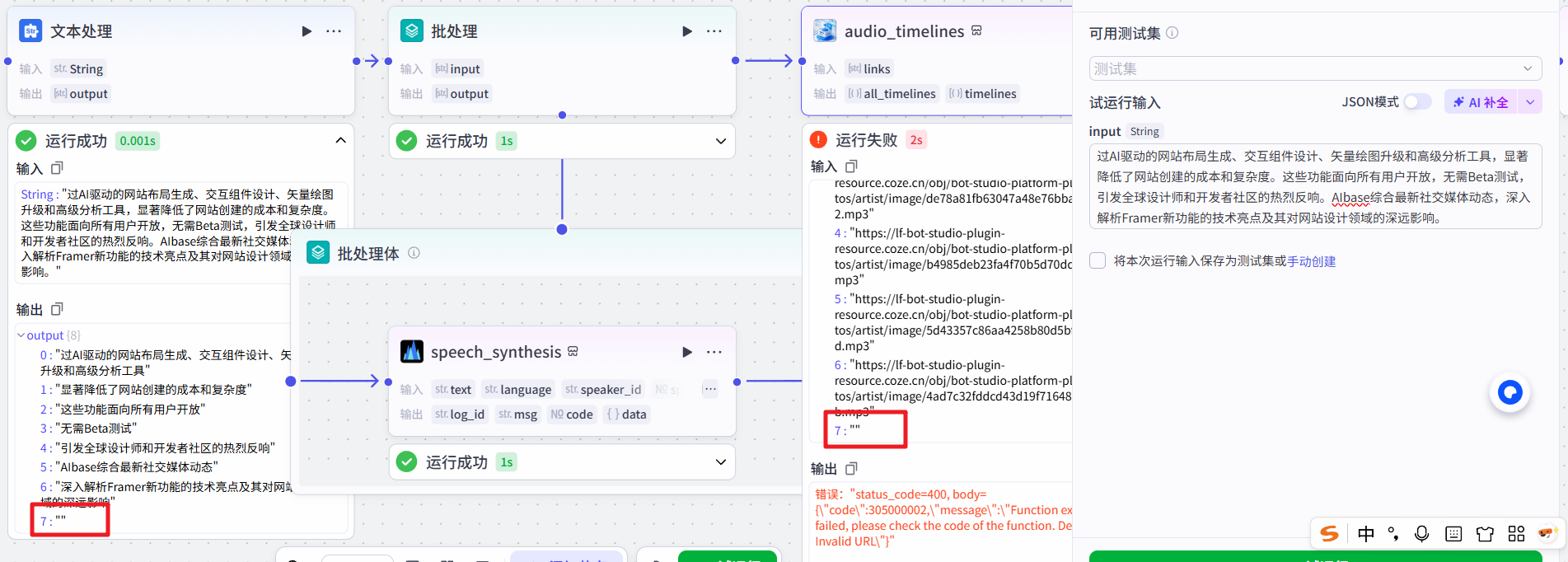
Task: Run the 文本处理 node with play icon
Action: tap(307, 31)
